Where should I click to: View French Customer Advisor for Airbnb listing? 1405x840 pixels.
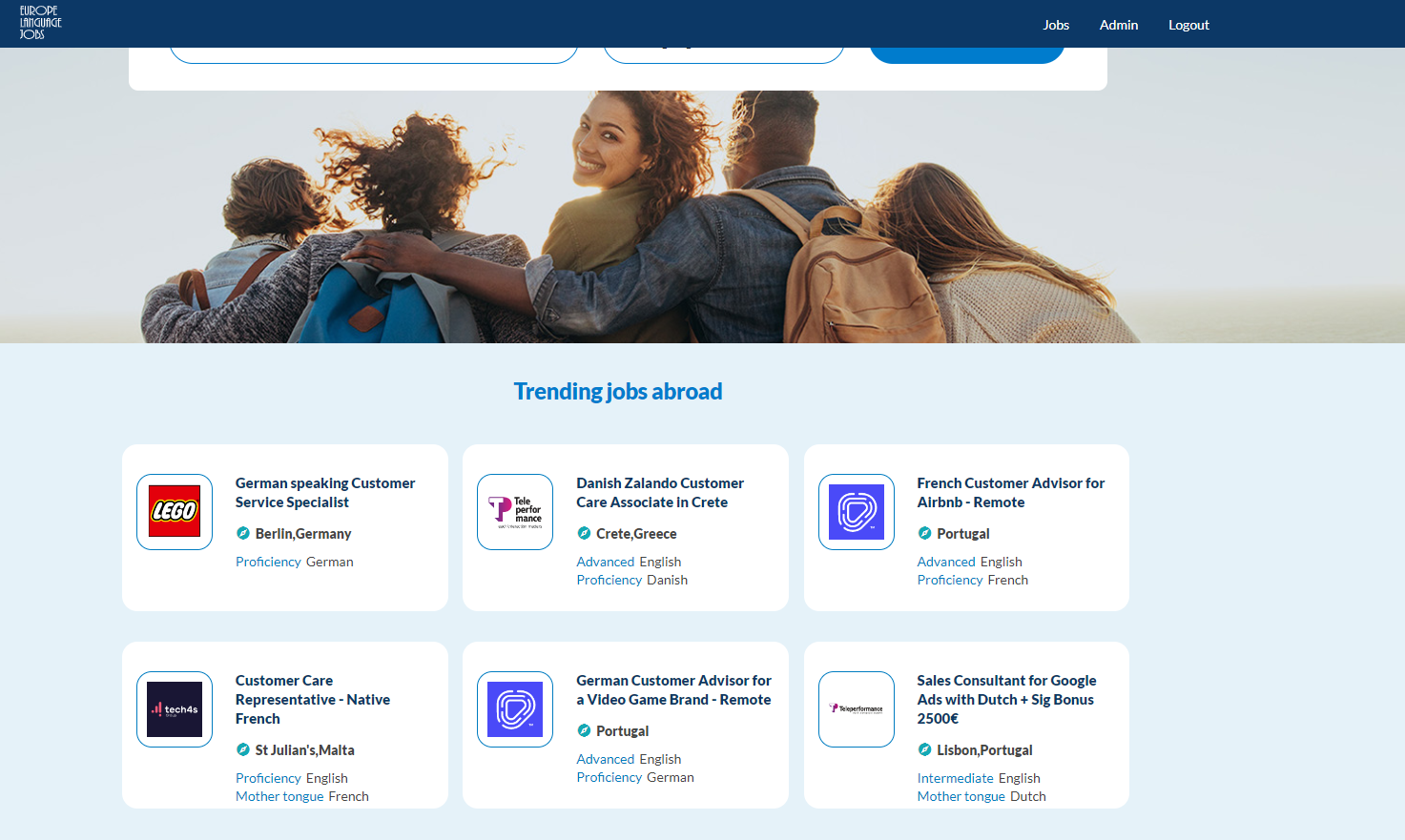[x=1010, y=492]
